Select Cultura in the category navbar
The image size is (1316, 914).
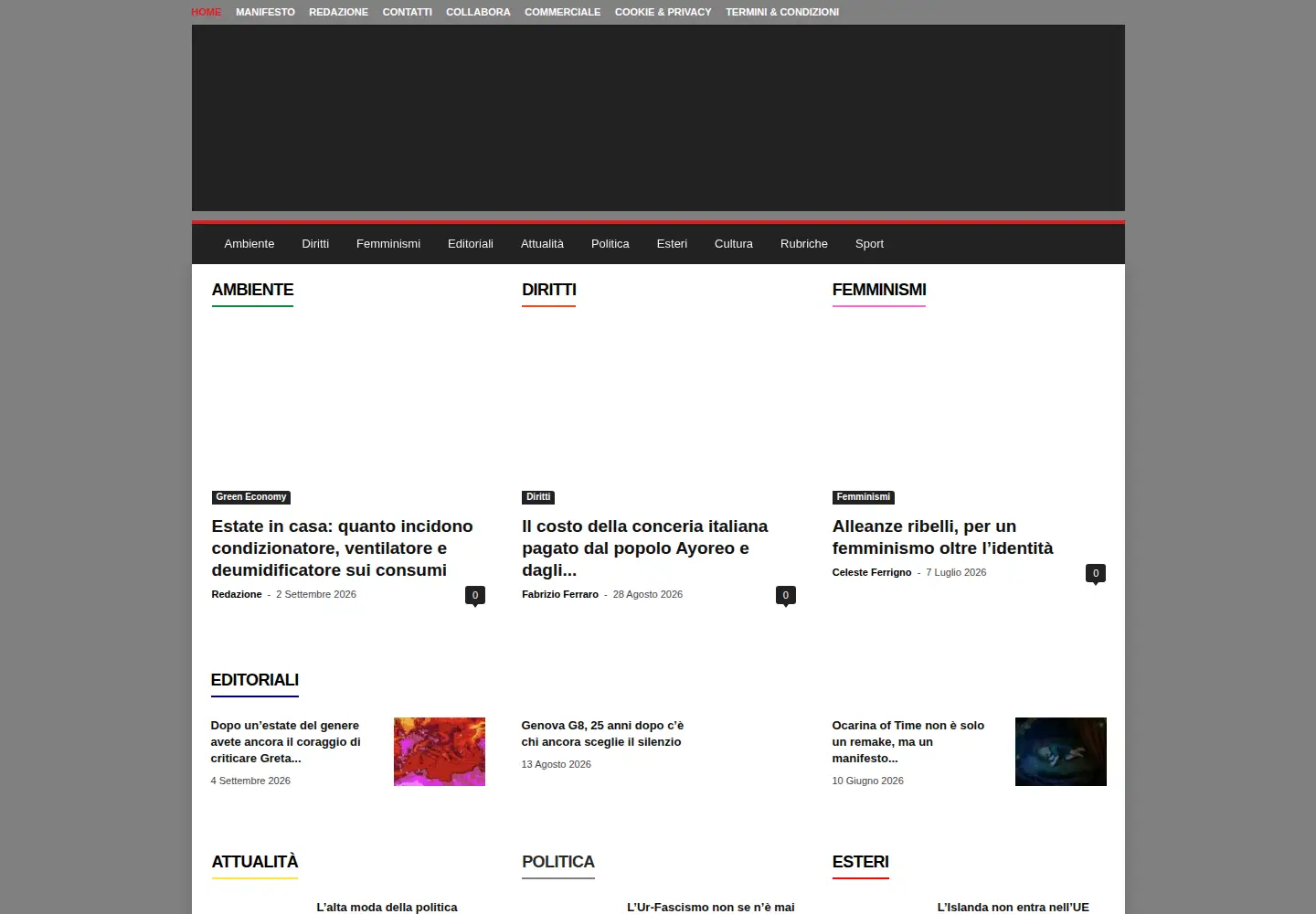point(734,244)
